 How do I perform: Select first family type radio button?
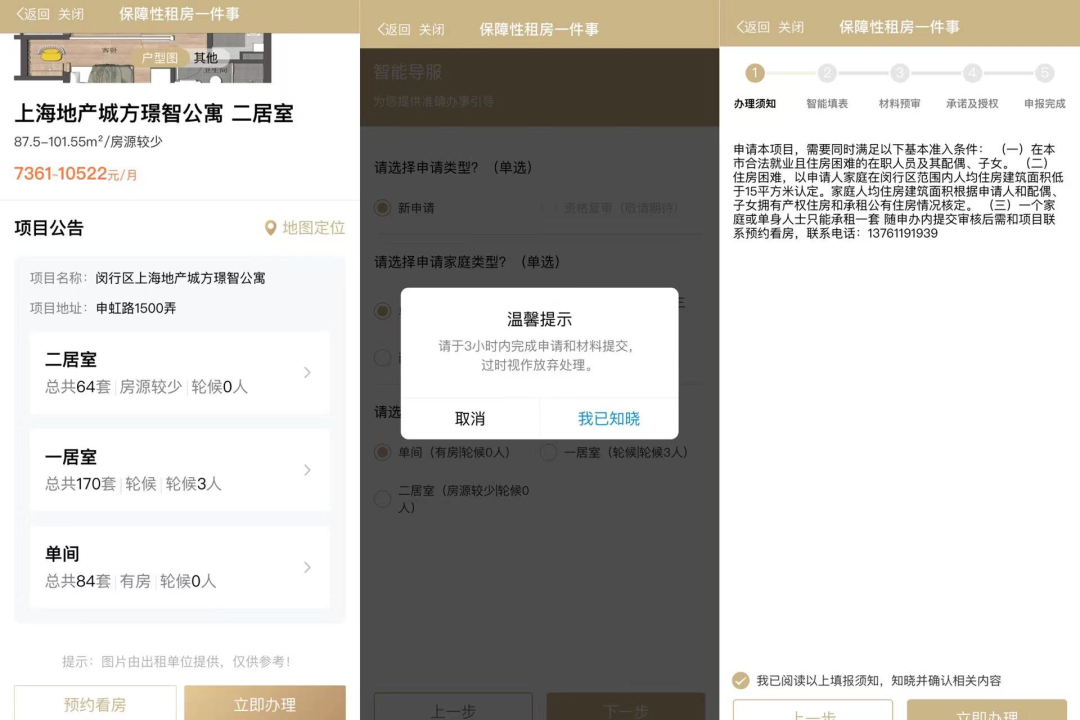pyautogui.click(x=383, y=311)
